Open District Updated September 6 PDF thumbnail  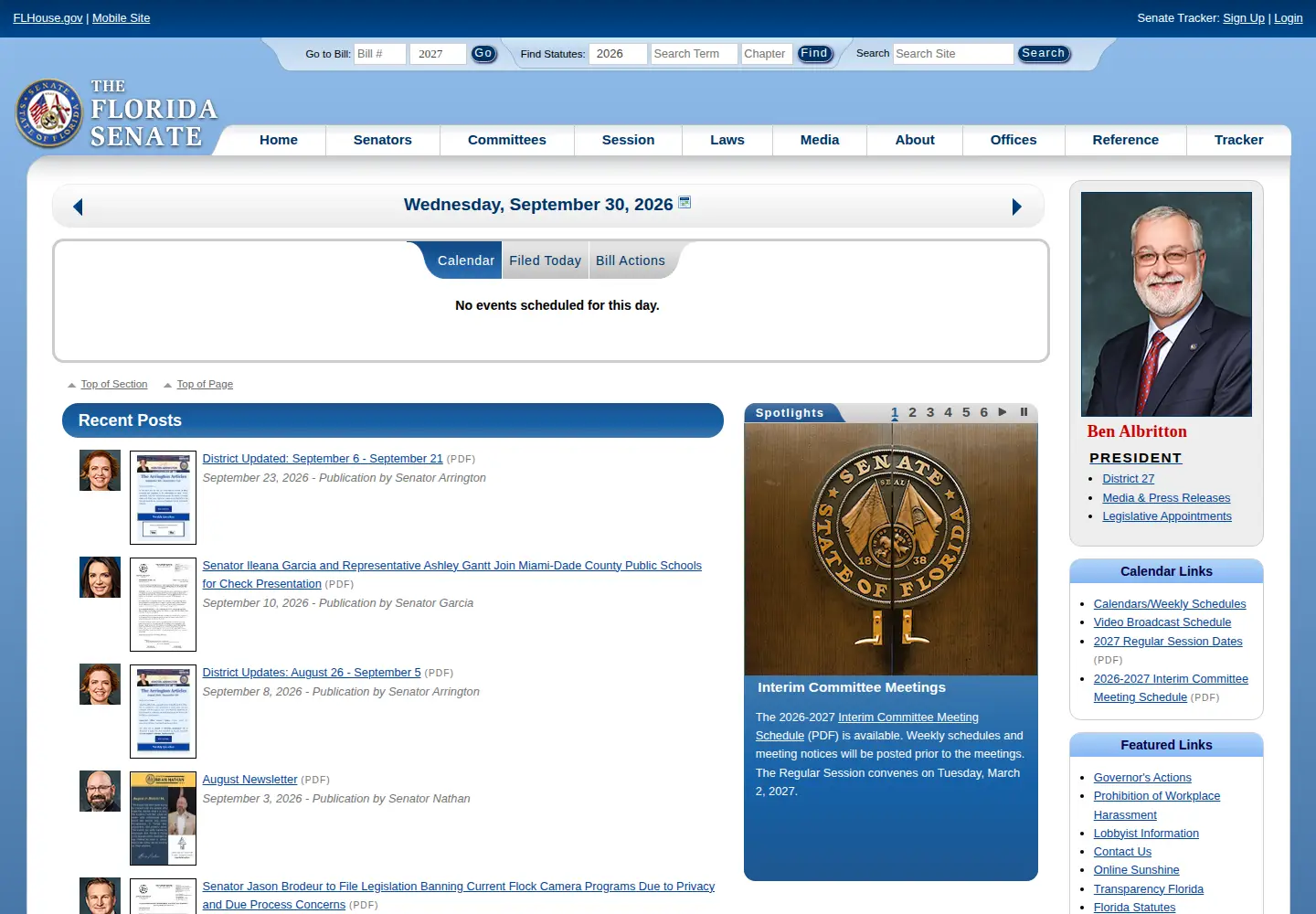[x=163, y=497]
